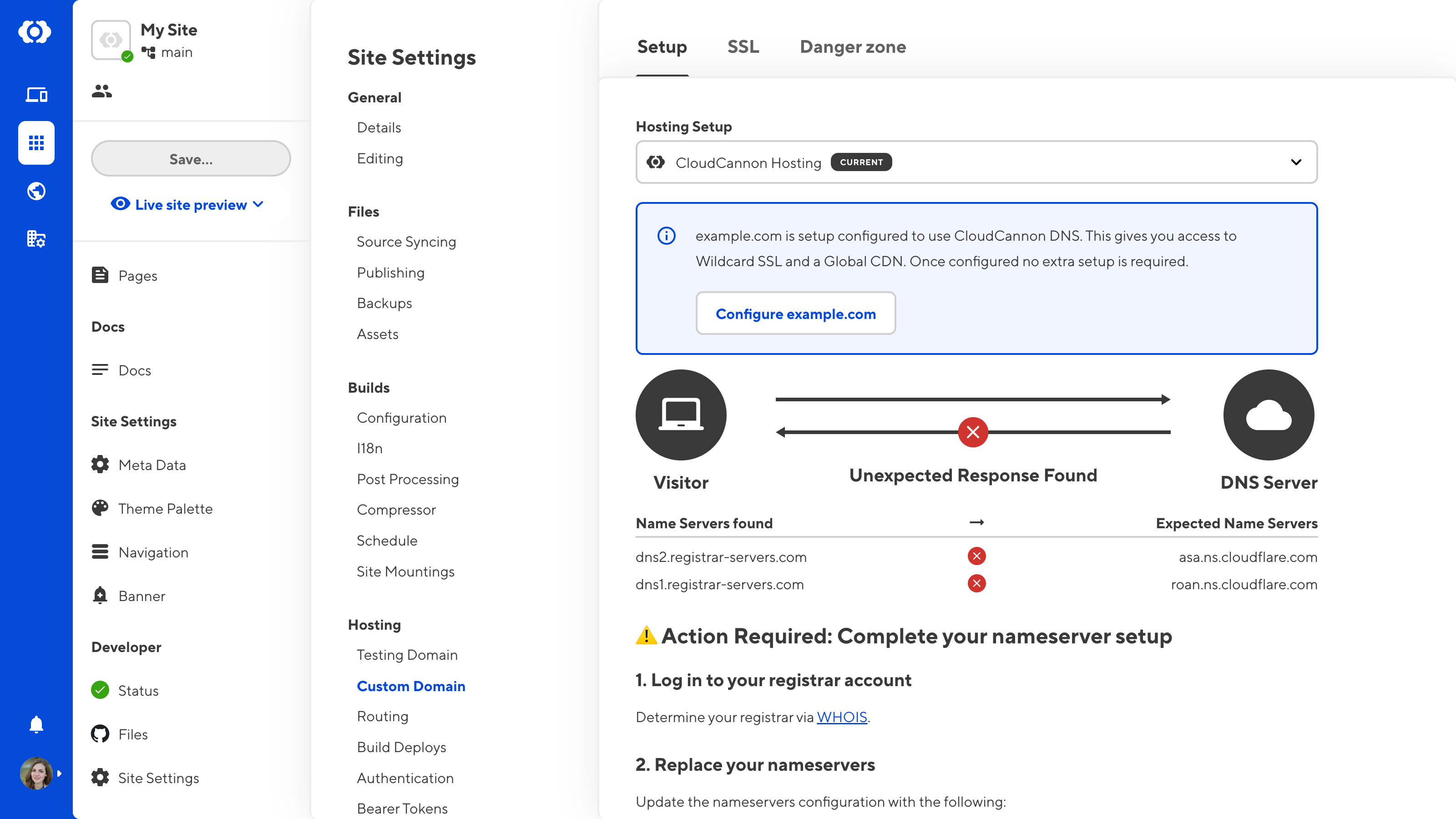Switch to the Danger zone tab

pos(852,47)
